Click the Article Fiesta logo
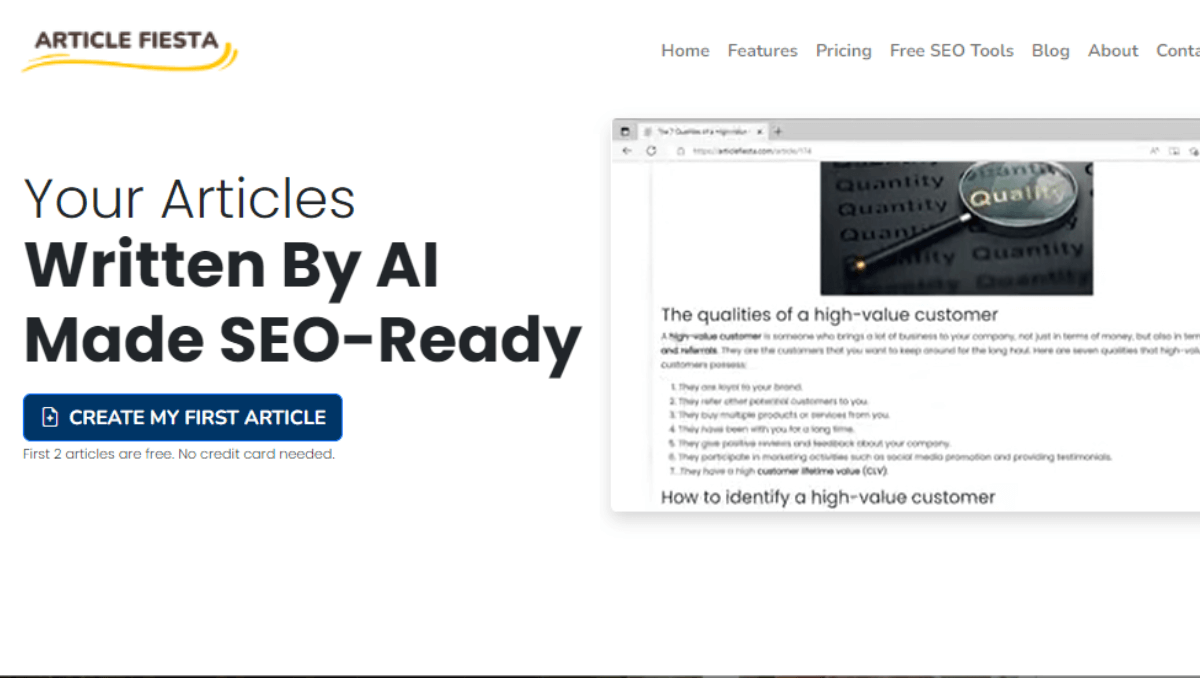 (129, 49)
